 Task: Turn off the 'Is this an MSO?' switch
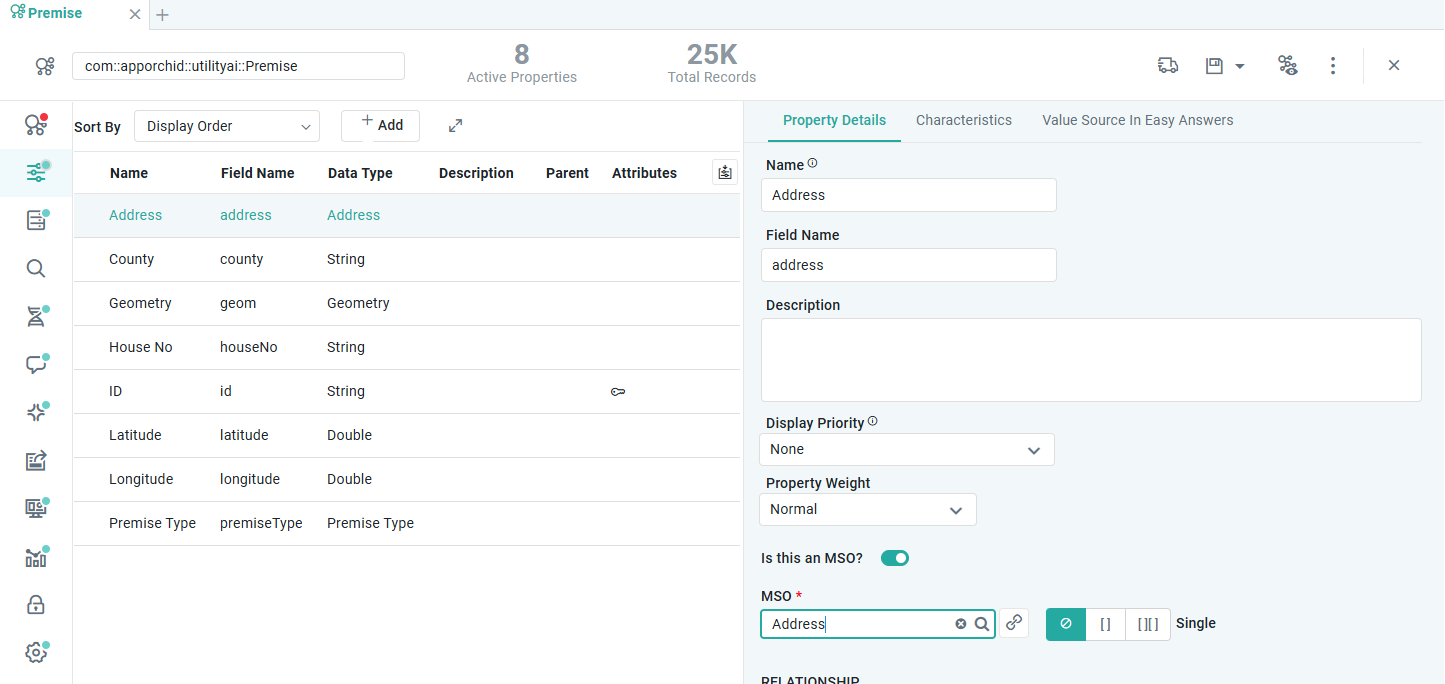[x=894, y=558]
